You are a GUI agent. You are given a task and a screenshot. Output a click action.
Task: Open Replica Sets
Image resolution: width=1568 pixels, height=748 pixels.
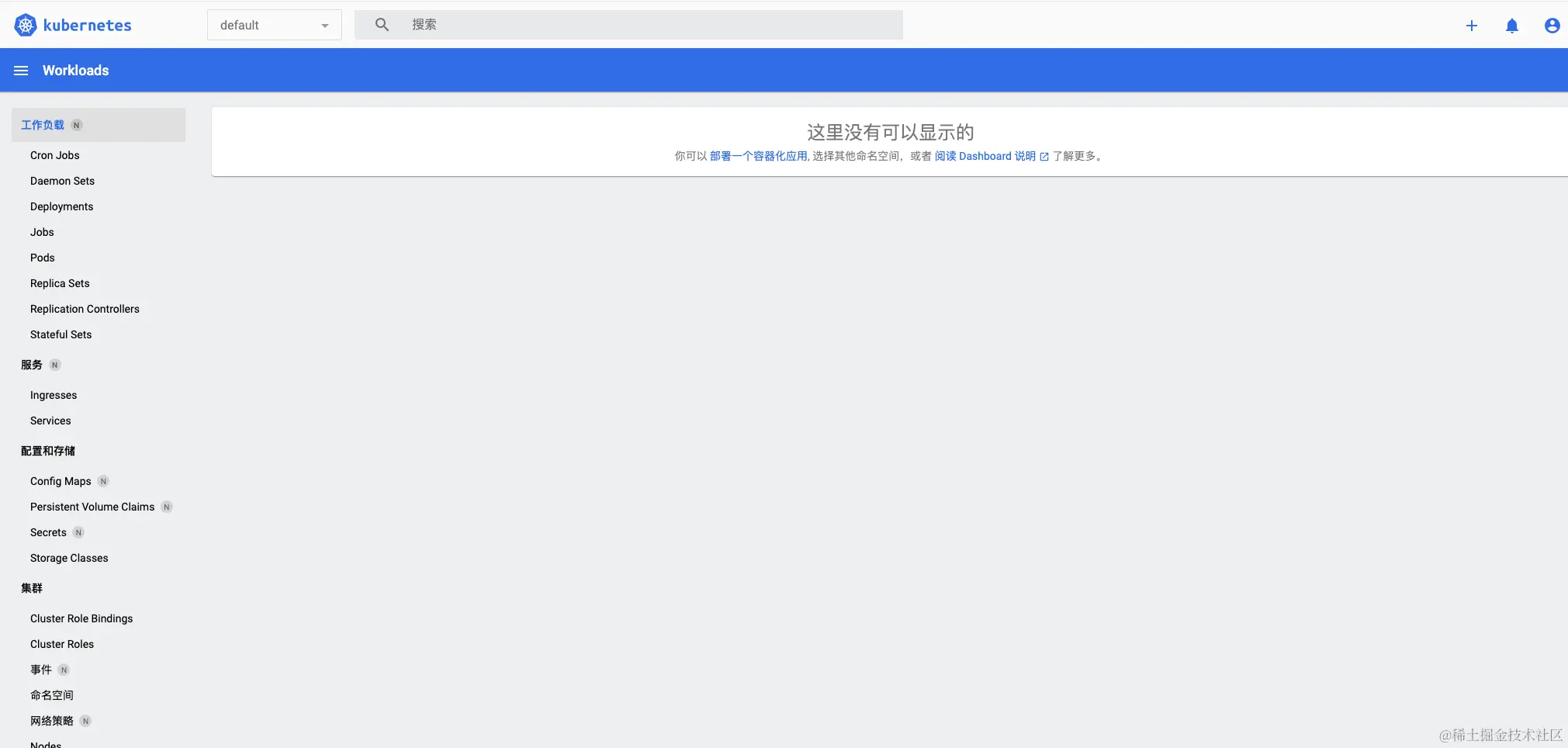click(x=60, y=283)
